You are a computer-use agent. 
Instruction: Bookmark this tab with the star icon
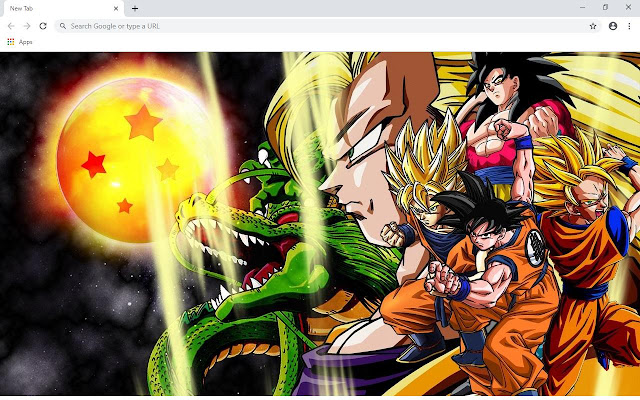(593, 26)
